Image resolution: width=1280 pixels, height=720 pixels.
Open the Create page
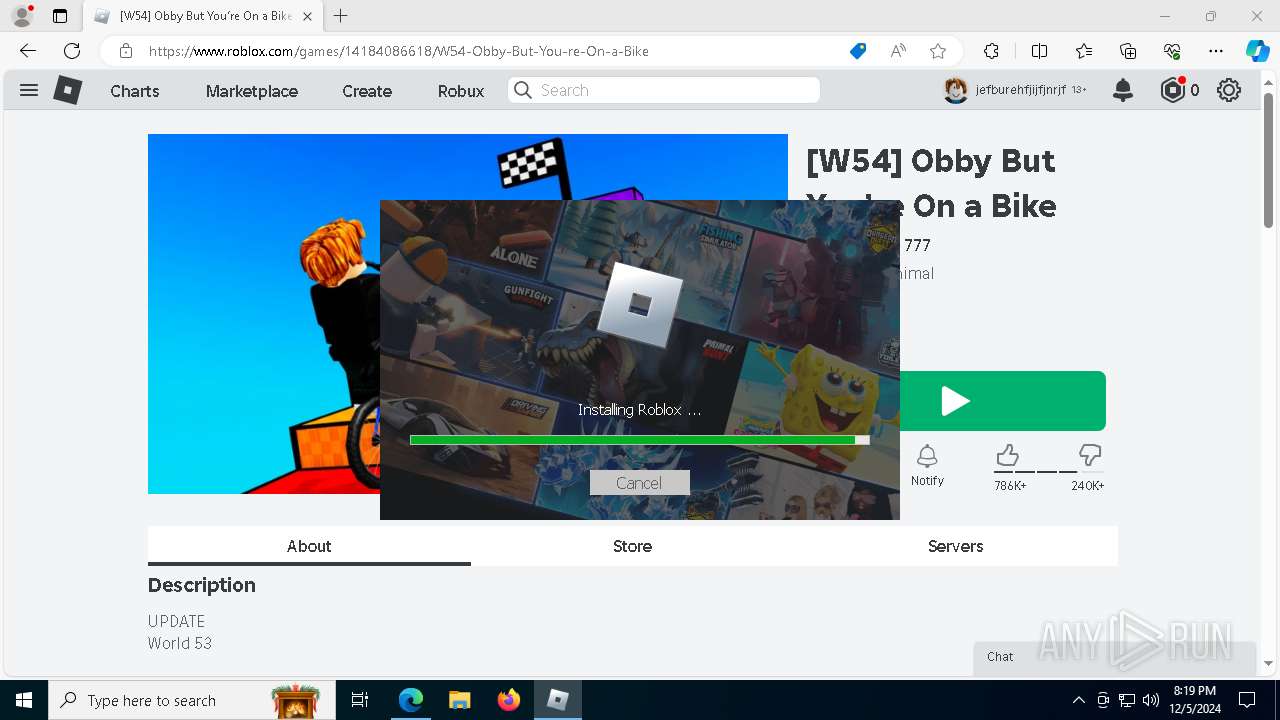pyautogui.click(x=367, y=91)
